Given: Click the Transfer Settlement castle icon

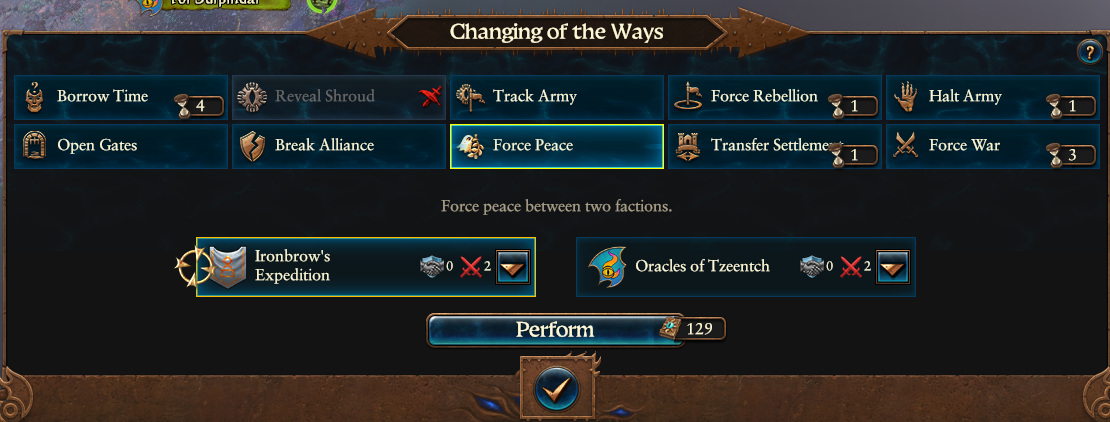Looking at the screenshot, I should (x=688, y=146).
